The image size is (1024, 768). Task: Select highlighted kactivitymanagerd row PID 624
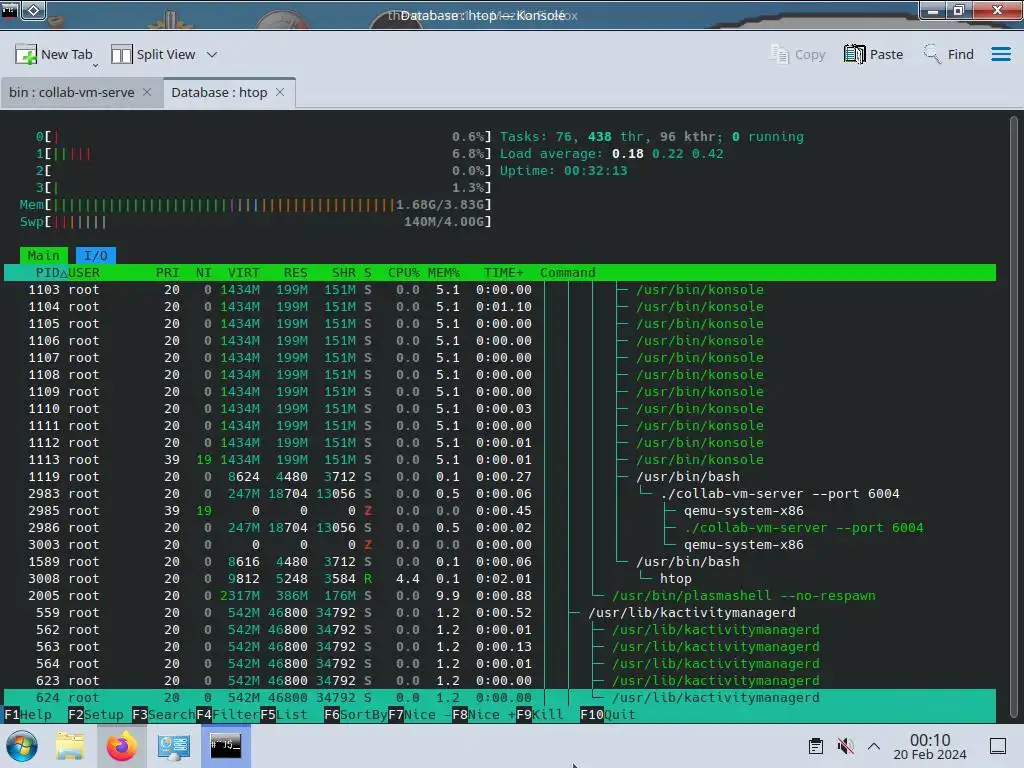tap(500, 697)
